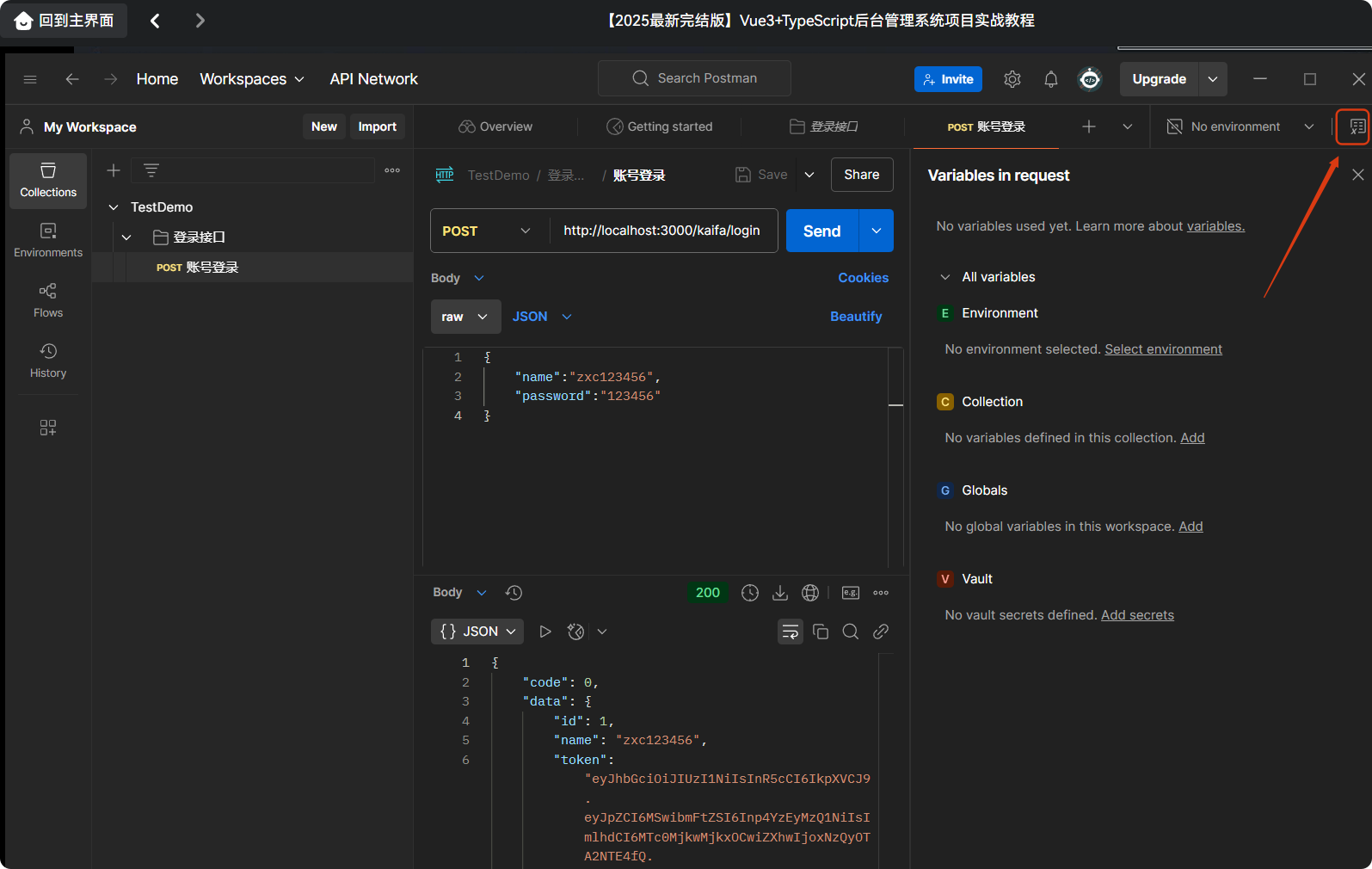This screenshot has width=1372, height=869.
Task: Open the tabs overflow dropdown chevron
Action: (x=1128, y=126)
